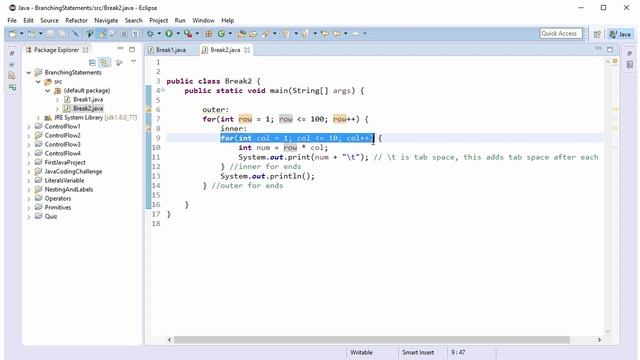Close the Break2.java editor tab
Image resolution: width=640 pixels, height=360 pixels.
tap(247, 50)
